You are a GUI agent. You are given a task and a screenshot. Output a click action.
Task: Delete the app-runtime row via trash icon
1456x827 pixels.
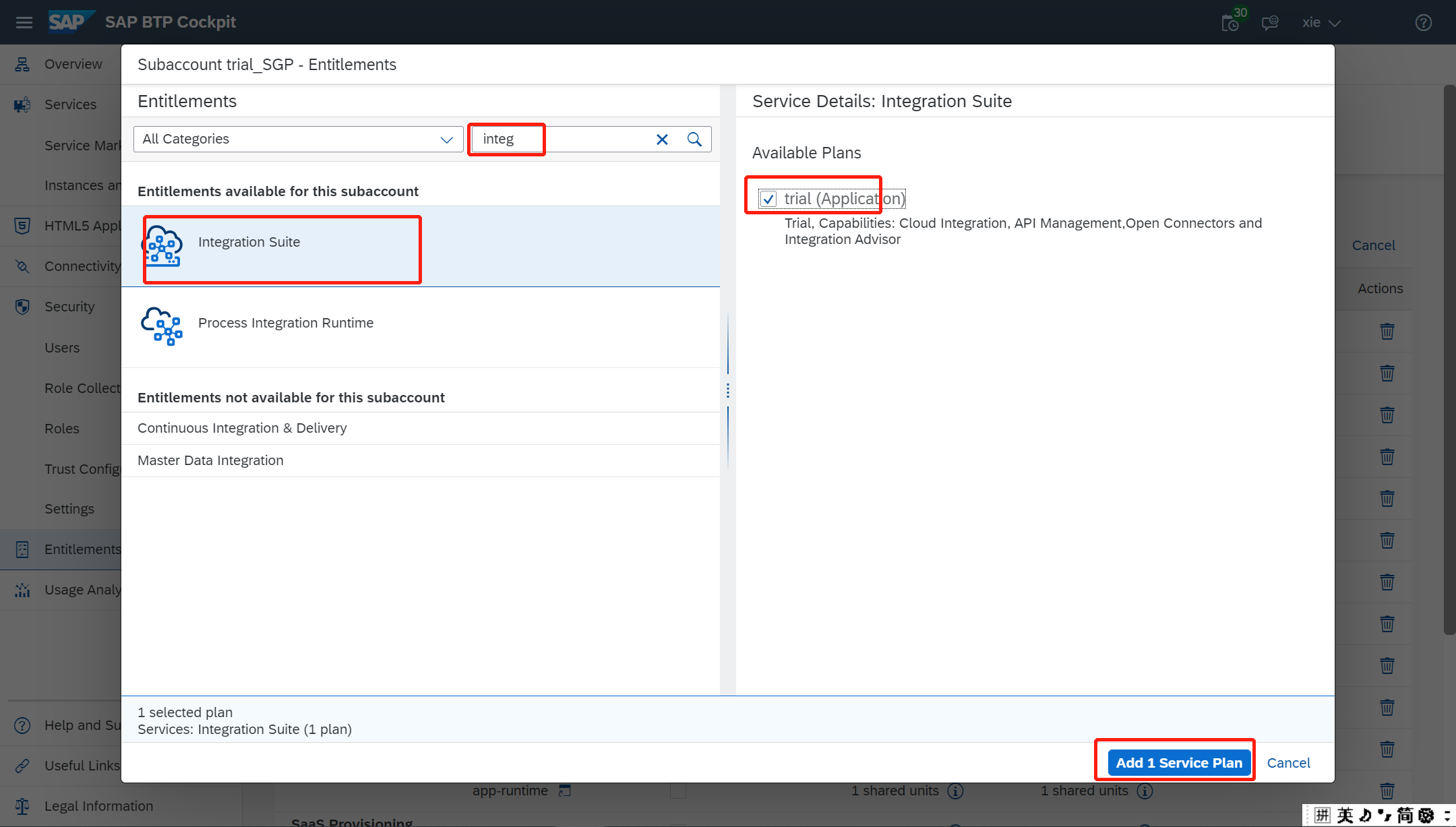[1387, 791]
